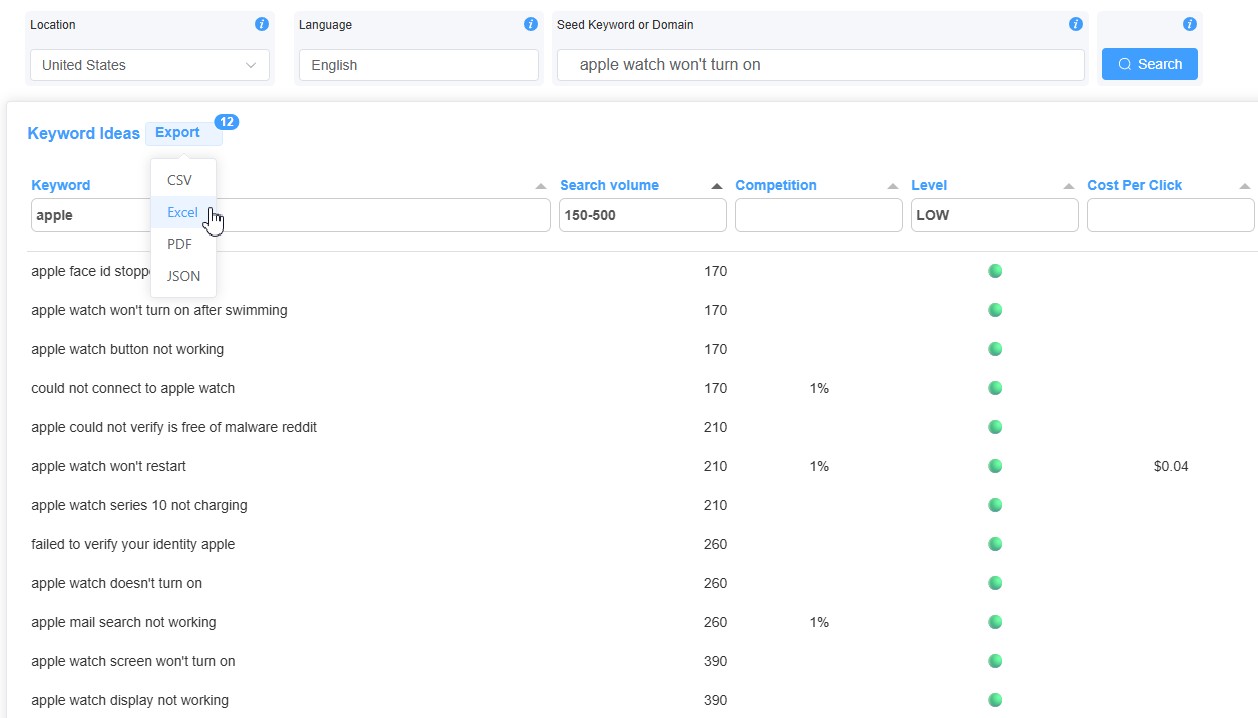Click the info icon beside Location
Screen dimensions: 1258x718
[x=261, y=24]
